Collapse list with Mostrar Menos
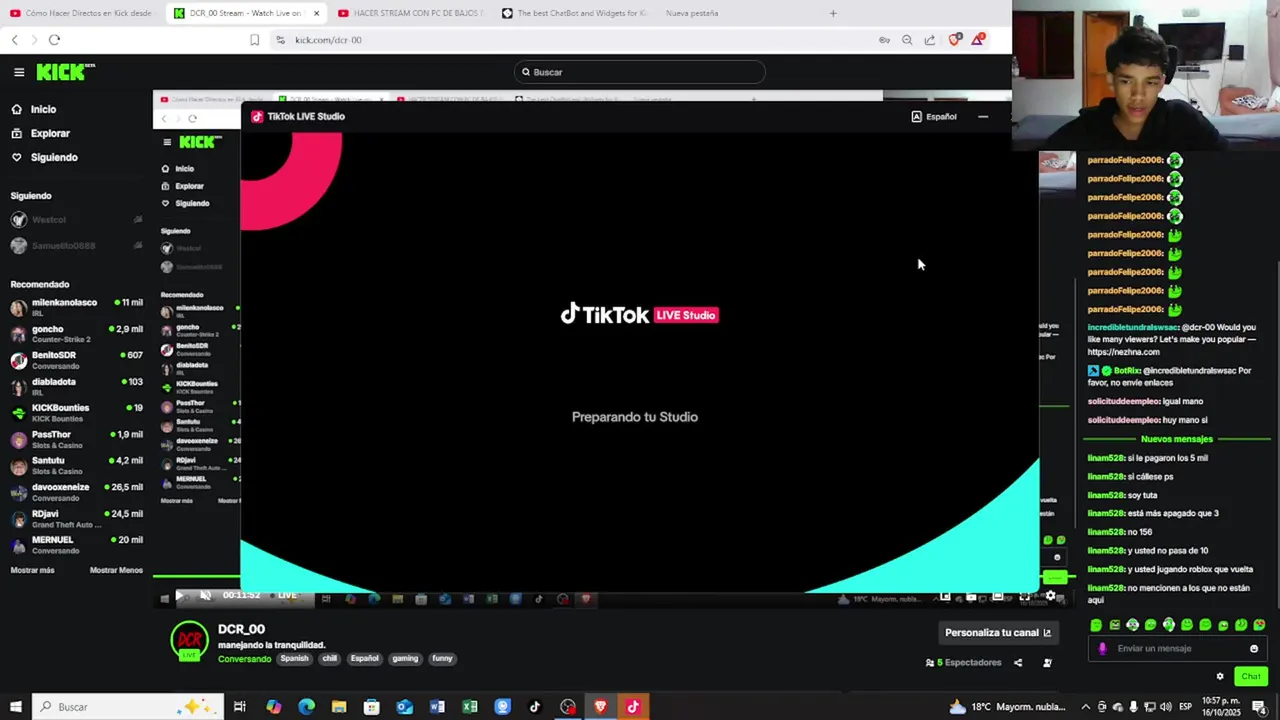The image size is (1280, 720). coord(116,570)
